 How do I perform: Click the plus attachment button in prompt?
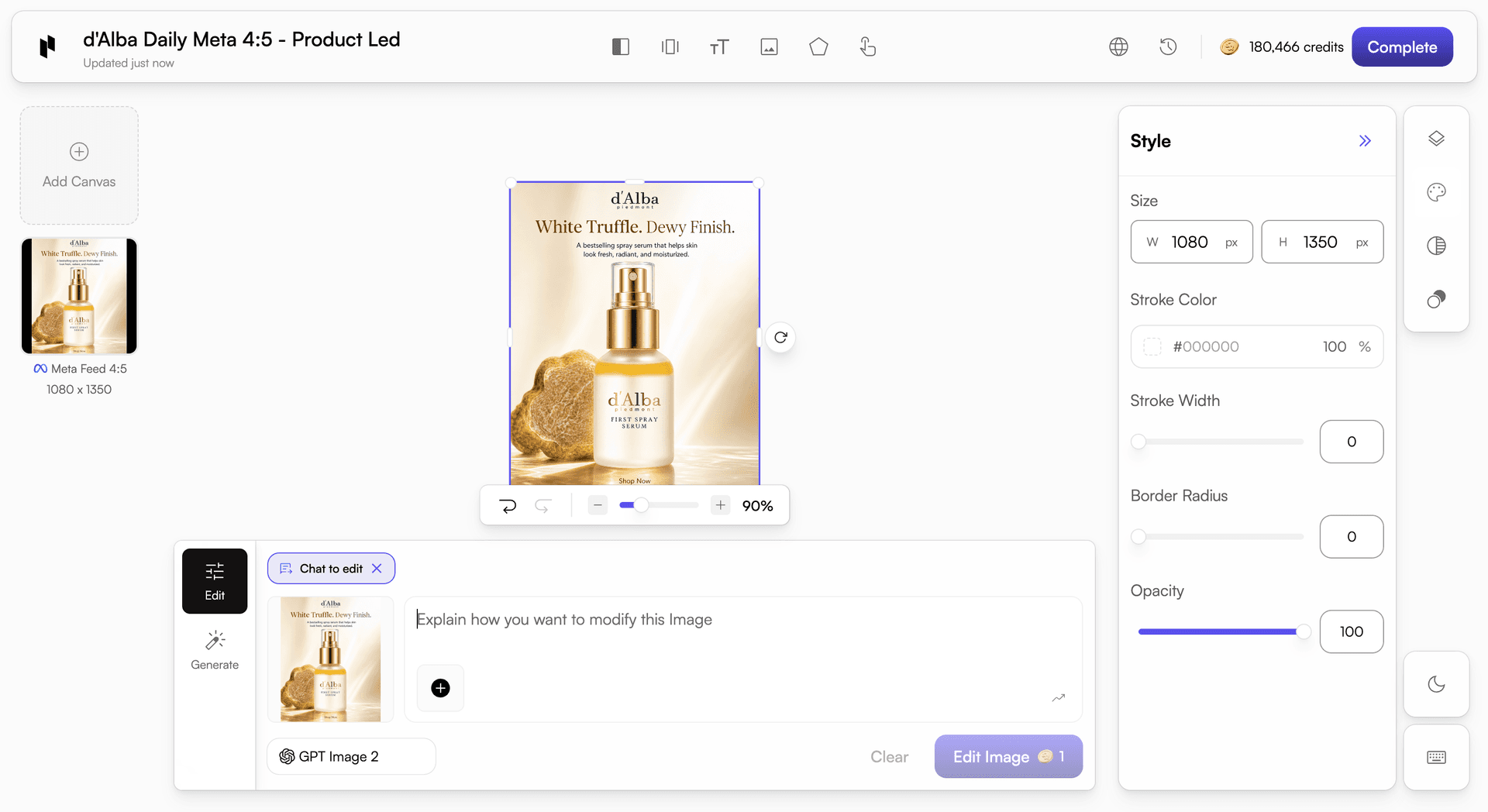tap(440, 688)
